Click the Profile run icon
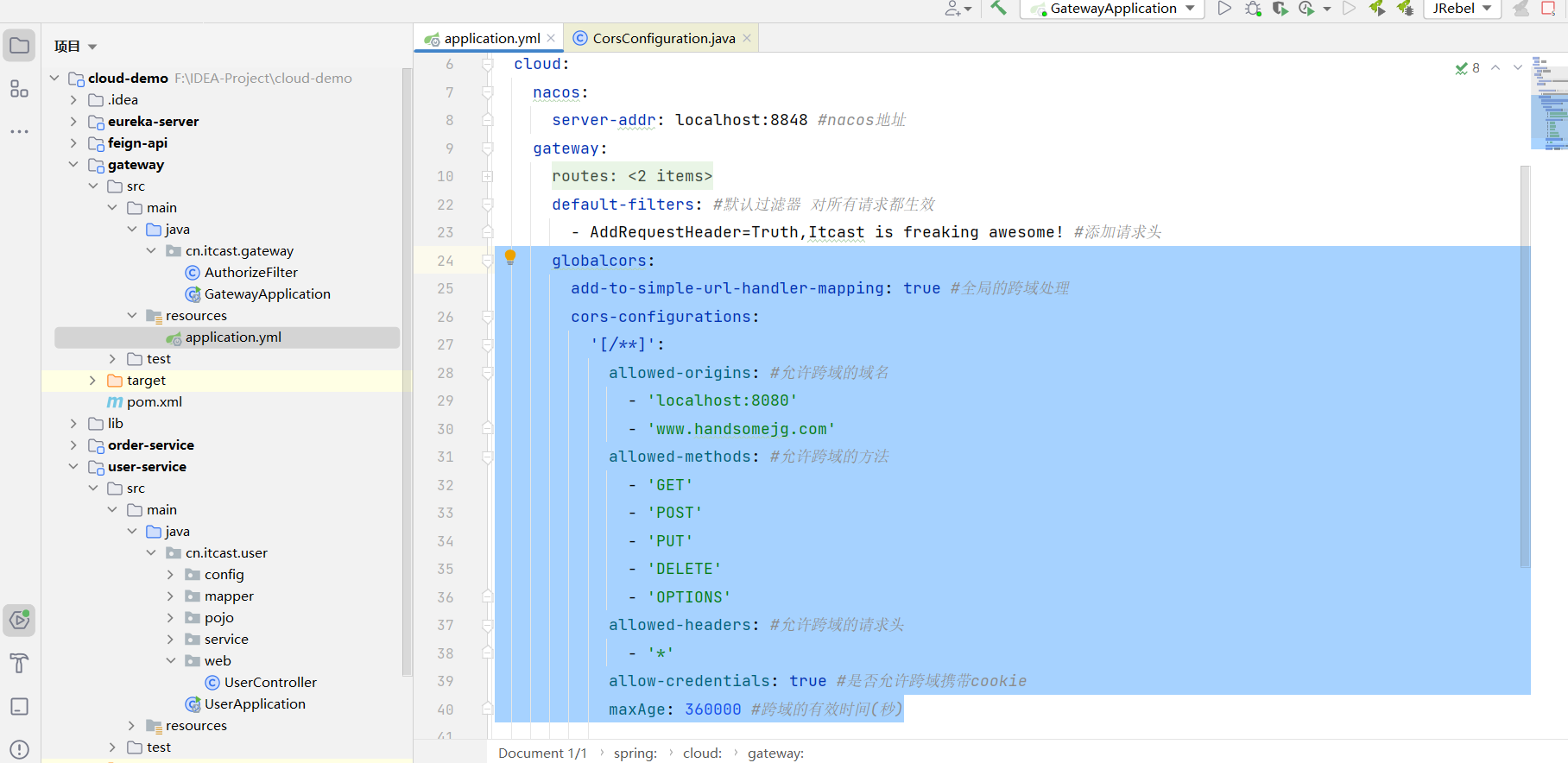Viewport: 1568px width, 763px height. [x=1306, y=9]
